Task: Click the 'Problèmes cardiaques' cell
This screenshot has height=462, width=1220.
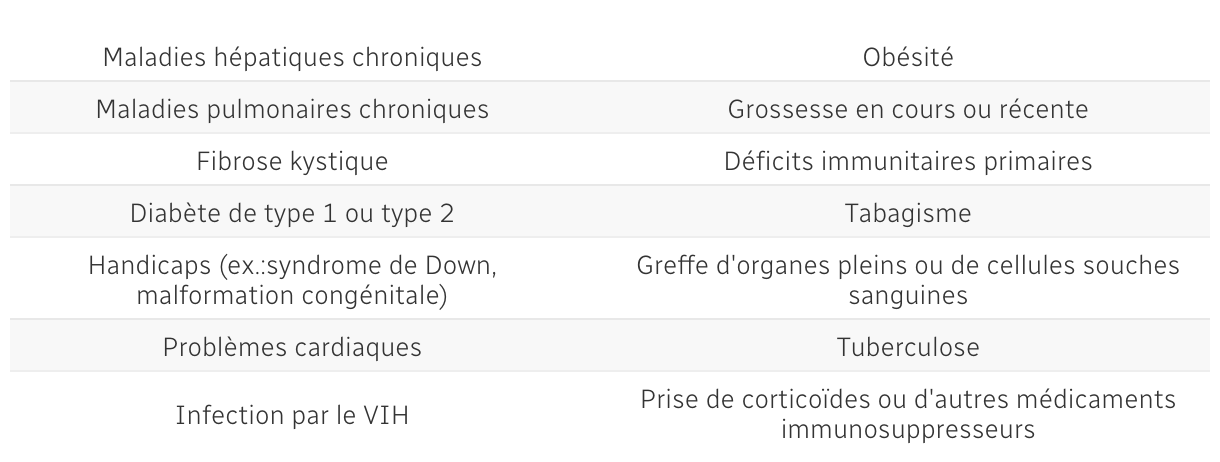Action: click(x=292, y=346)
